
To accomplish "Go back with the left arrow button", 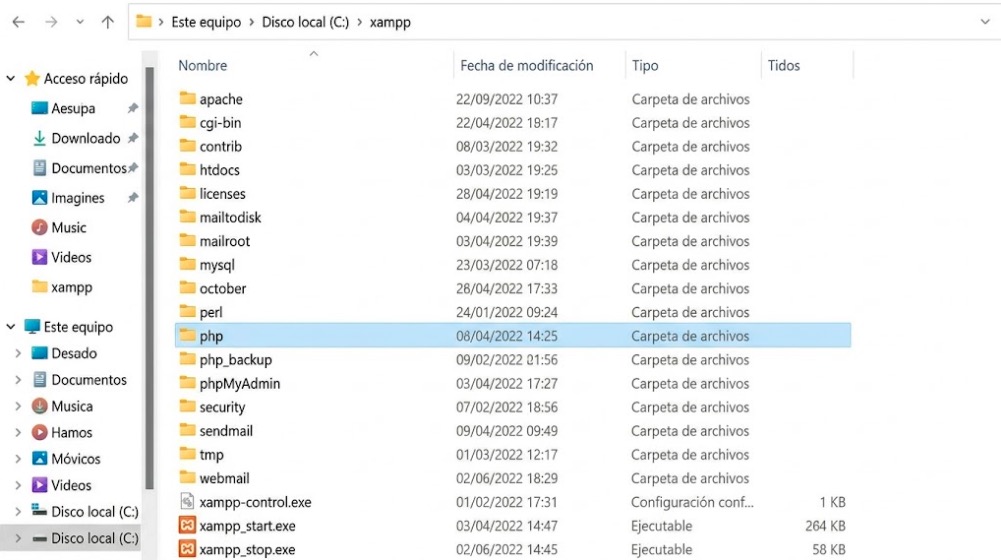I will [19, 22].
